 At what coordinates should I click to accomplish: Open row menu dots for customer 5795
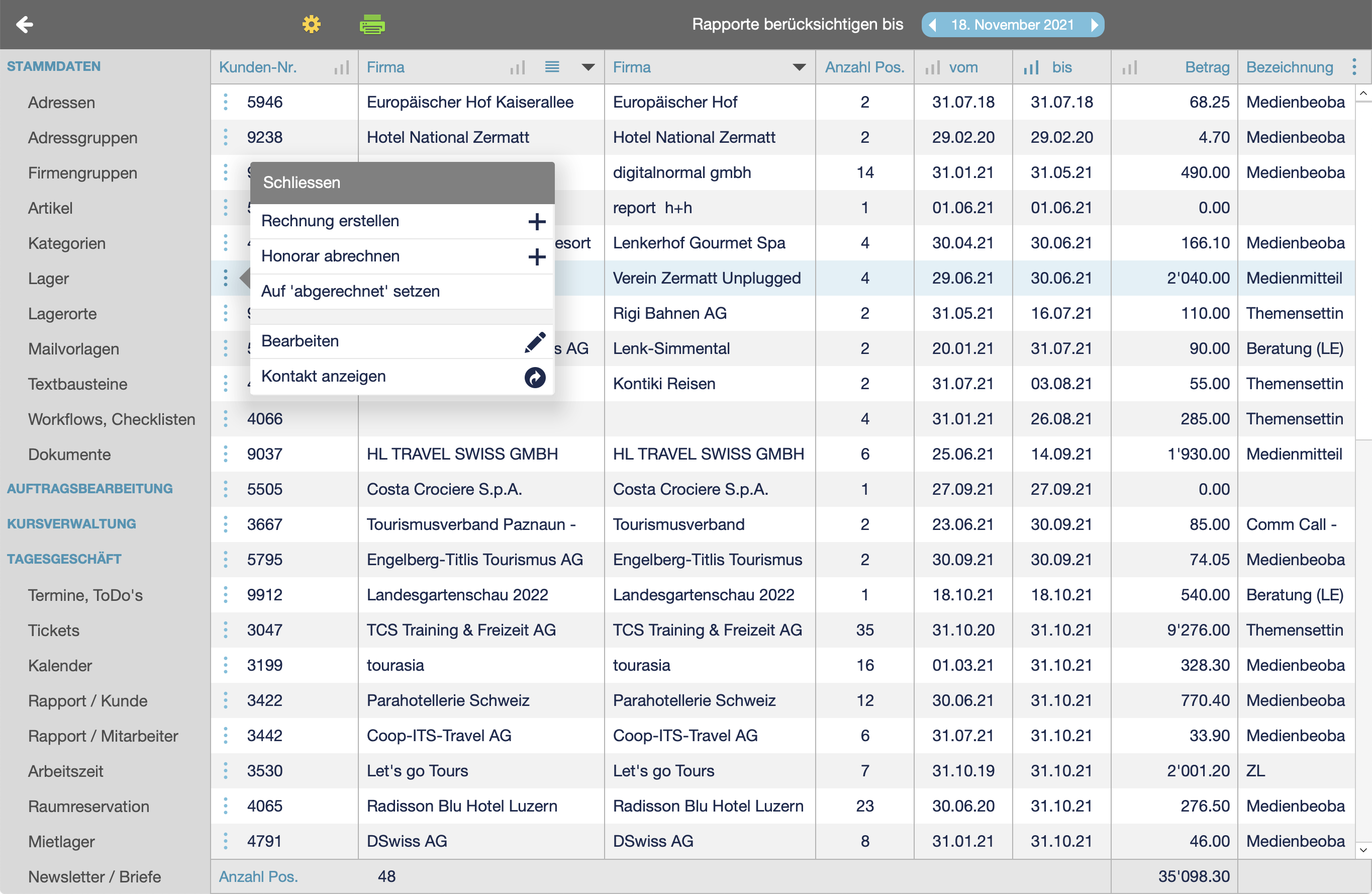(x=225, y=560)
